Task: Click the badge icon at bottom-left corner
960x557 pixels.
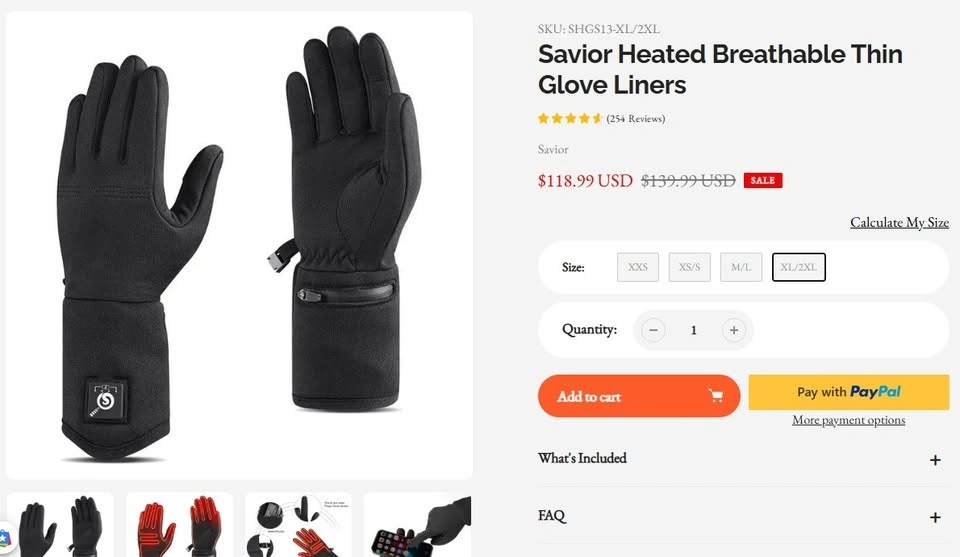Action: 4,539
